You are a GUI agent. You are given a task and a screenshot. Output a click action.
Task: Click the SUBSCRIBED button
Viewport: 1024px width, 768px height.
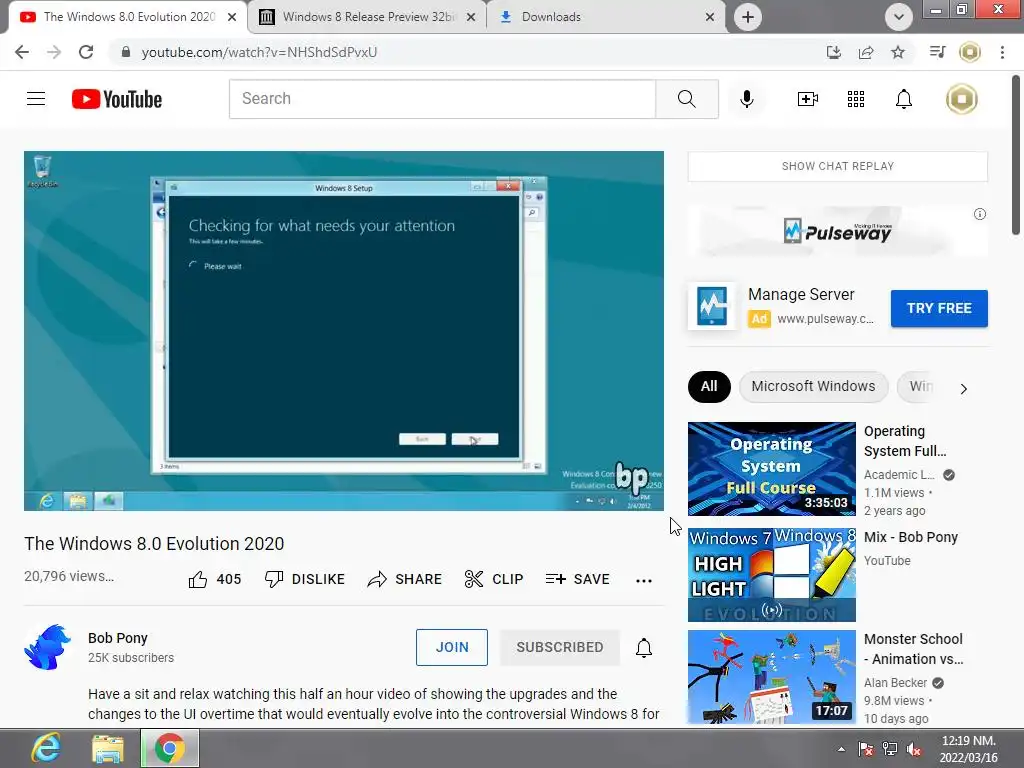point(560,647)
